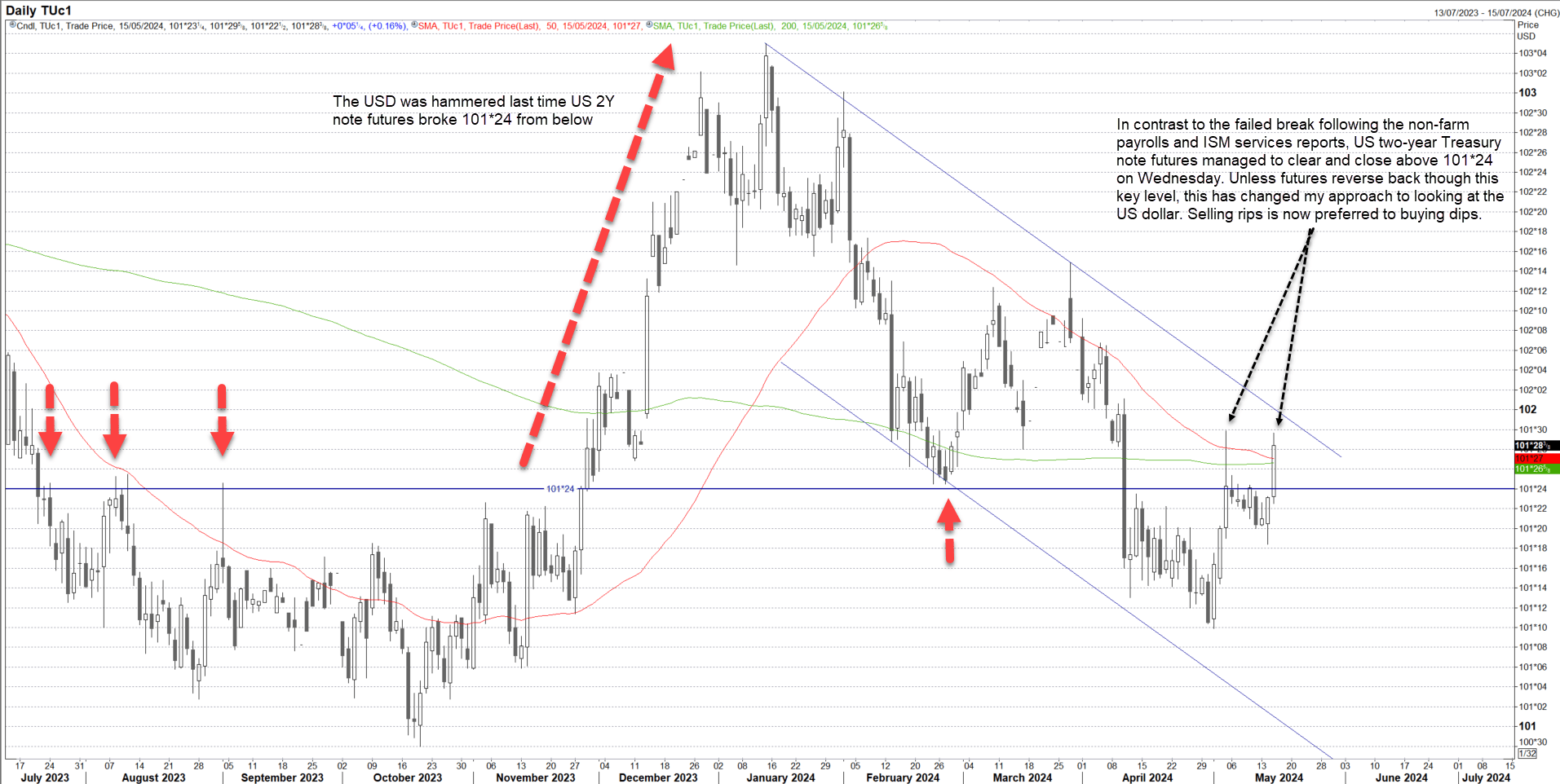Click the October 2023 time axis label
This screenshot has width=1560, height=784.
[408, 777]
